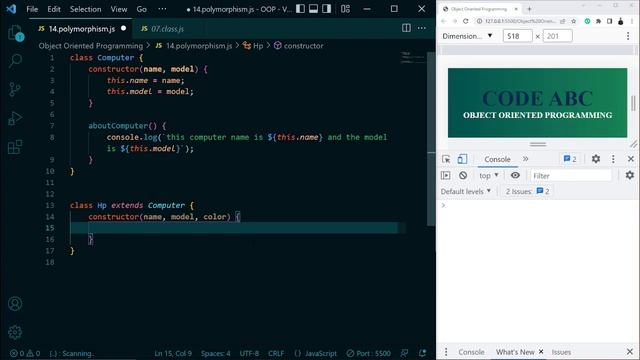The height and width of the screenshot is (360, 640).
Task: Close the What's New drawer tab
Action: coord(541,351)
